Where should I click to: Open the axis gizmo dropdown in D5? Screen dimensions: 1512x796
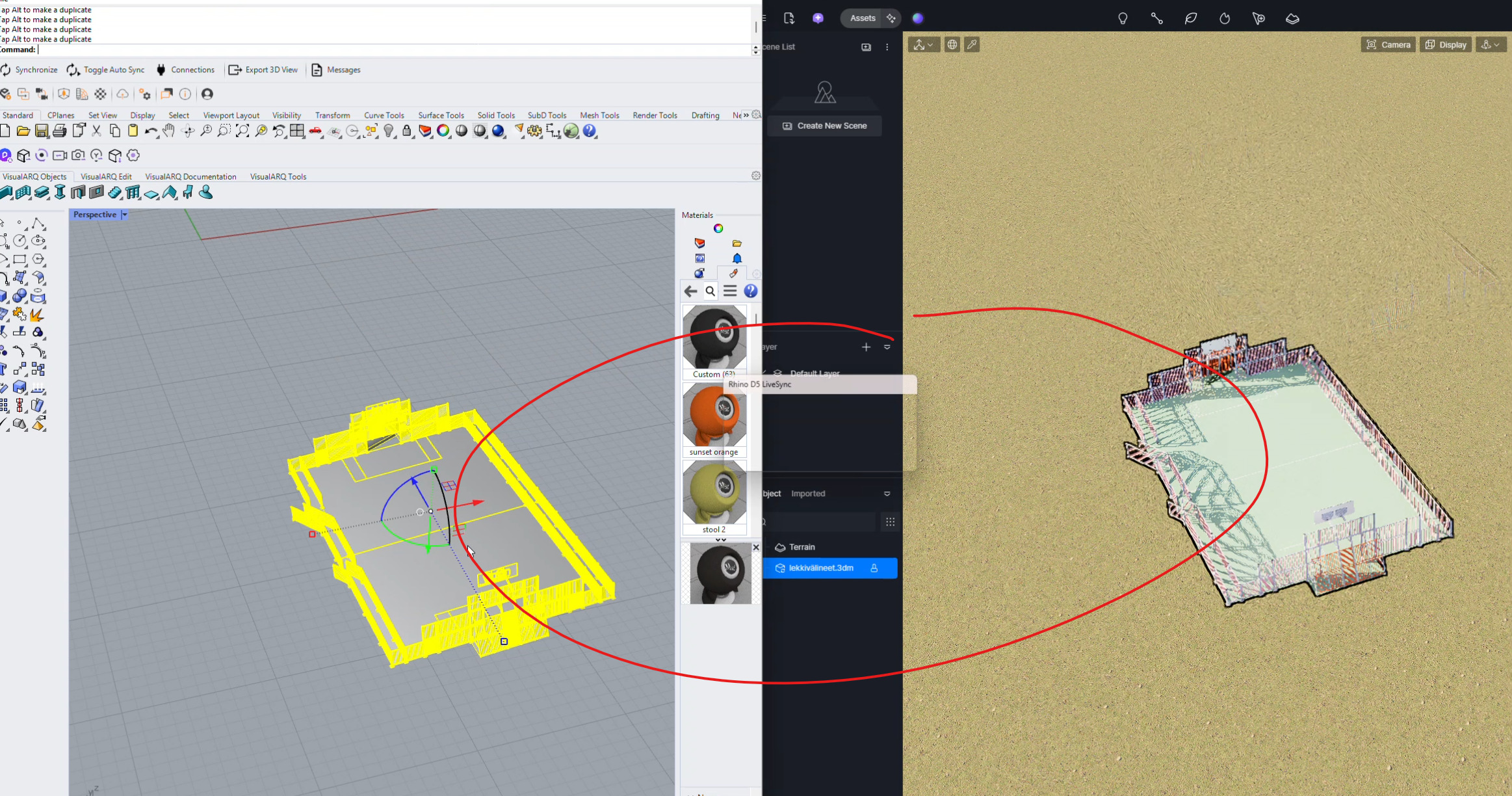[923, 44]
